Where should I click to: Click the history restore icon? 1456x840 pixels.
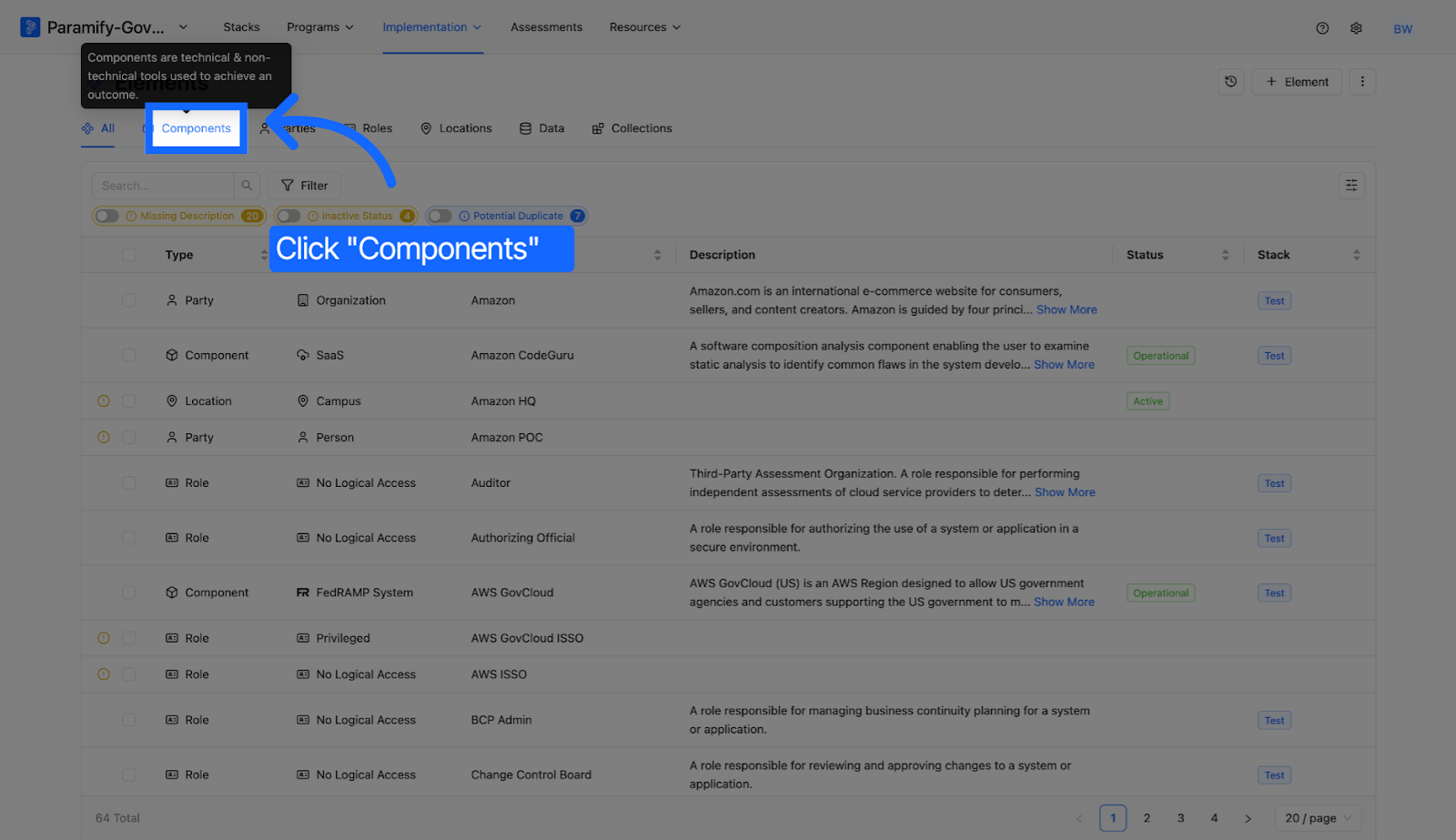[x=1230, y=82]
